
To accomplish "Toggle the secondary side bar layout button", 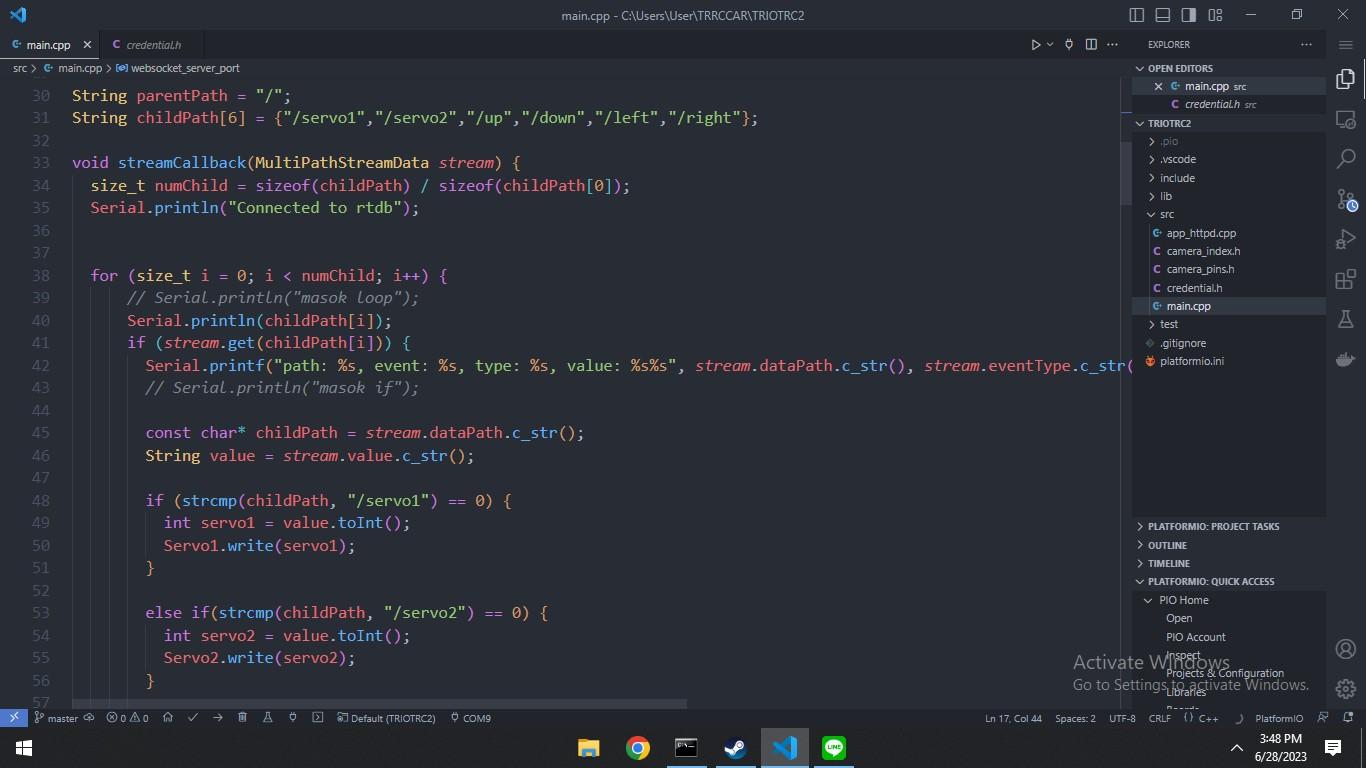I will (1189, 15).
